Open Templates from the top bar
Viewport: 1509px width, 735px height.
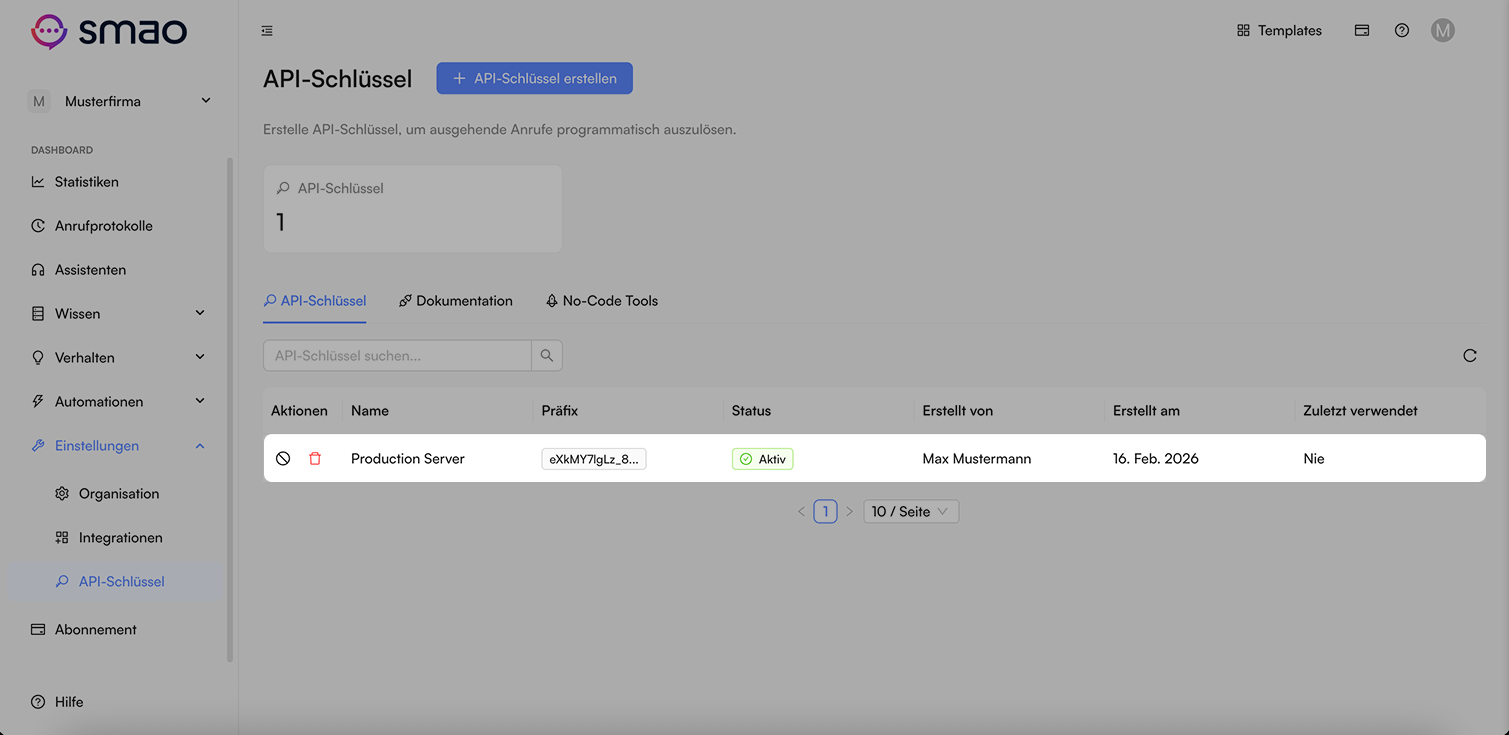pyautogui.click(x=1279, y=30)
